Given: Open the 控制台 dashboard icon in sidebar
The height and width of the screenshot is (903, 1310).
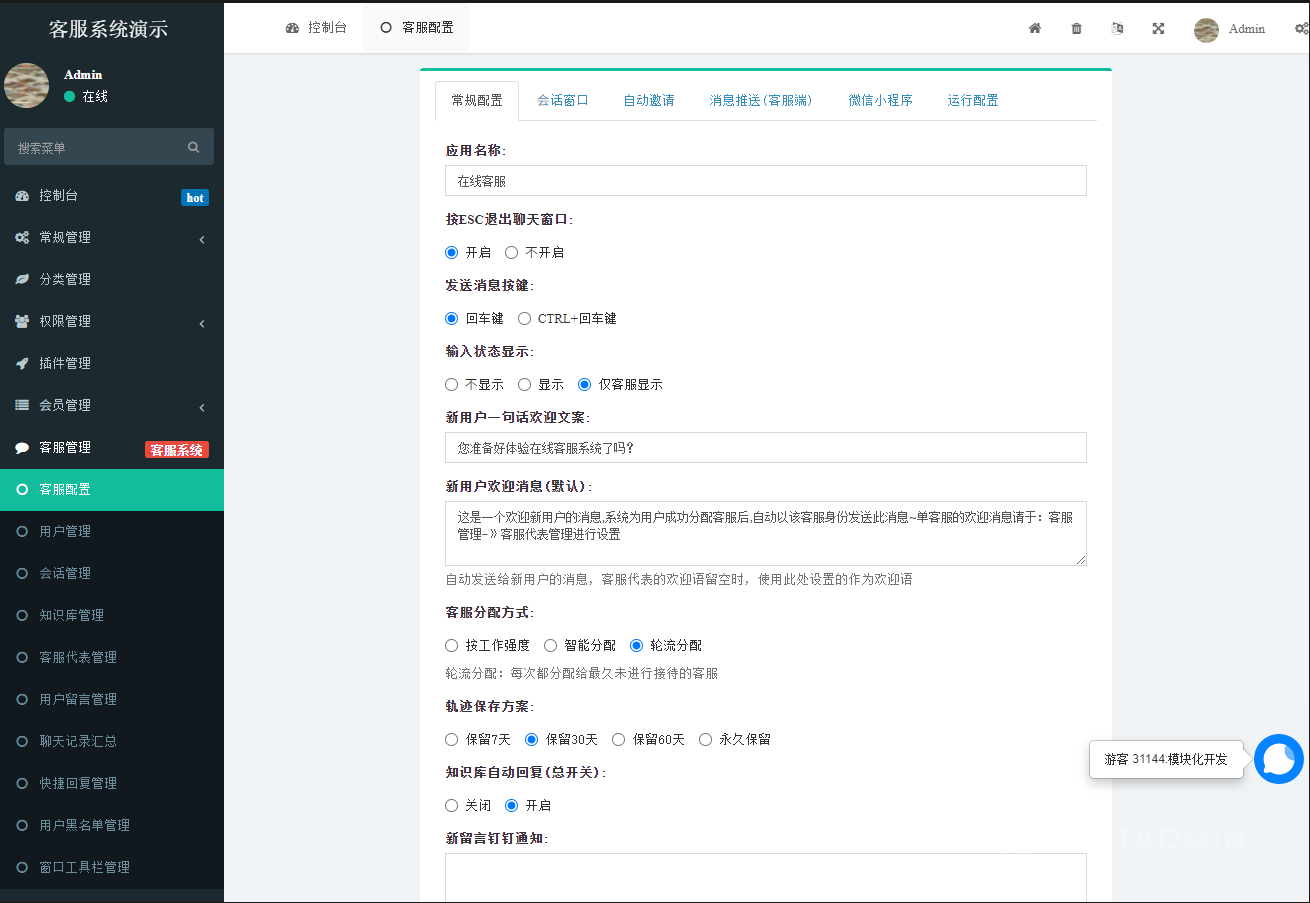Looking at the screenshot, I should [24, 196].
